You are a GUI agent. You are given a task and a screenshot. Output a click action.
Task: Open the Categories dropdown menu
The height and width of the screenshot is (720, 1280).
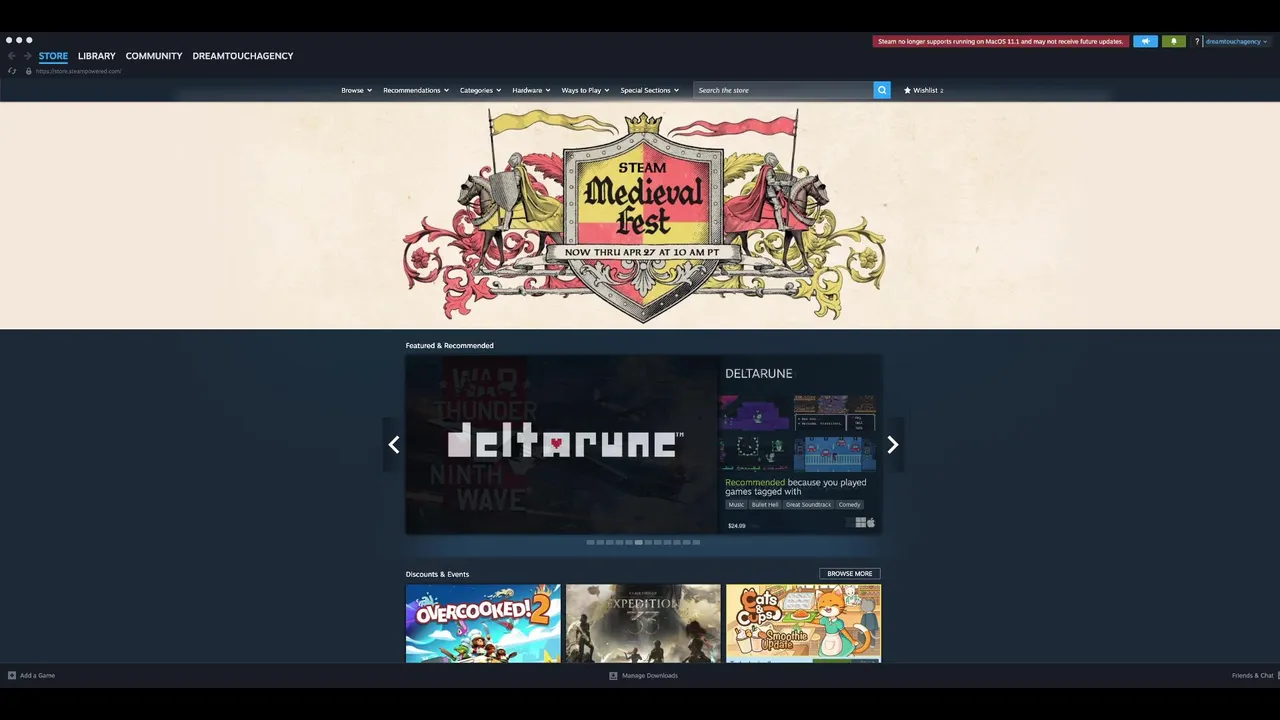480,90
